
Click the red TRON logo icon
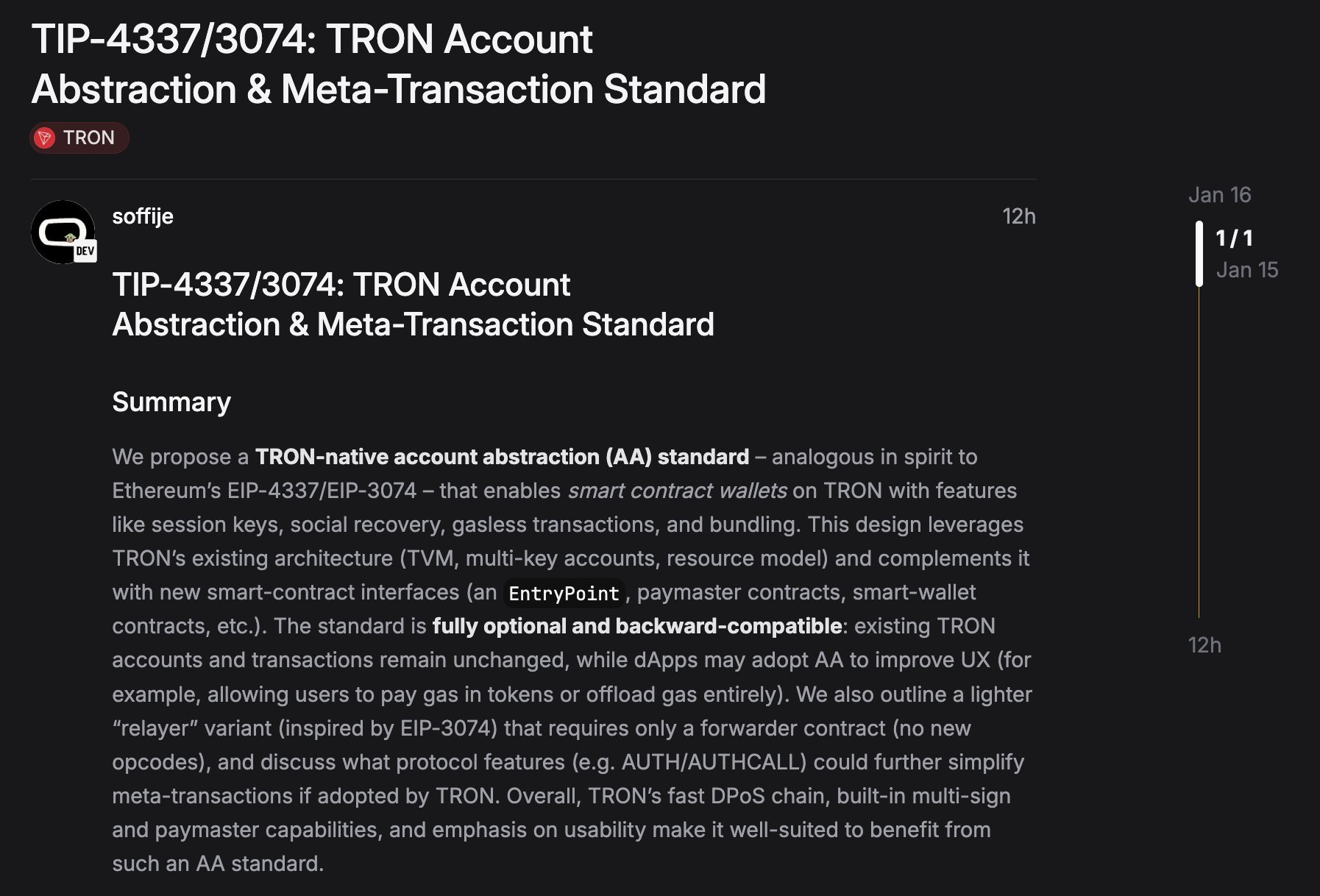(x=45, y=138)
